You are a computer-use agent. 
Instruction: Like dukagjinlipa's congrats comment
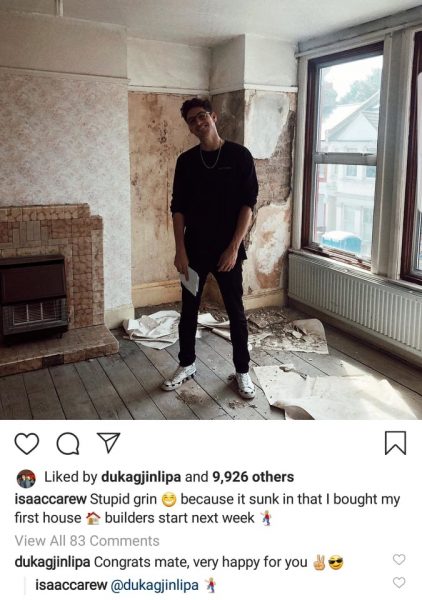399,559
